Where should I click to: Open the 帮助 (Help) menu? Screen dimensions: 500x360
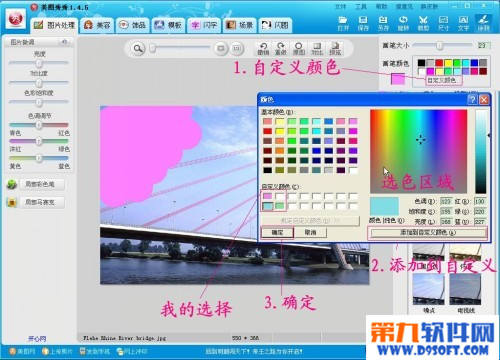coord(381,7)
